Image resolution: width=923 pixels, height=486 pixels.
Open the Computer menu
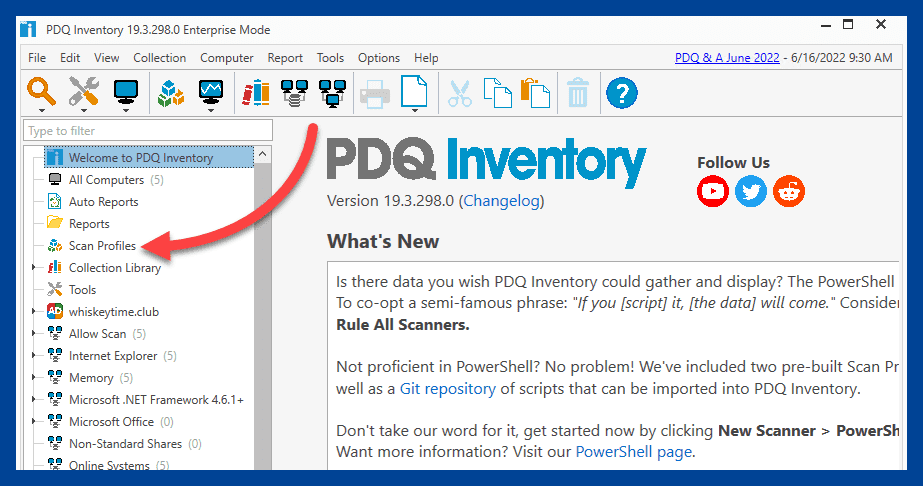coord(227,58)
